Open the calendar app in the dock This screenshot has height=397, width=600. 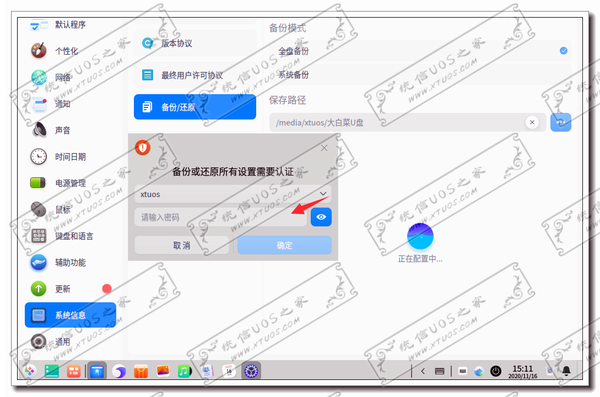point(229,371)
